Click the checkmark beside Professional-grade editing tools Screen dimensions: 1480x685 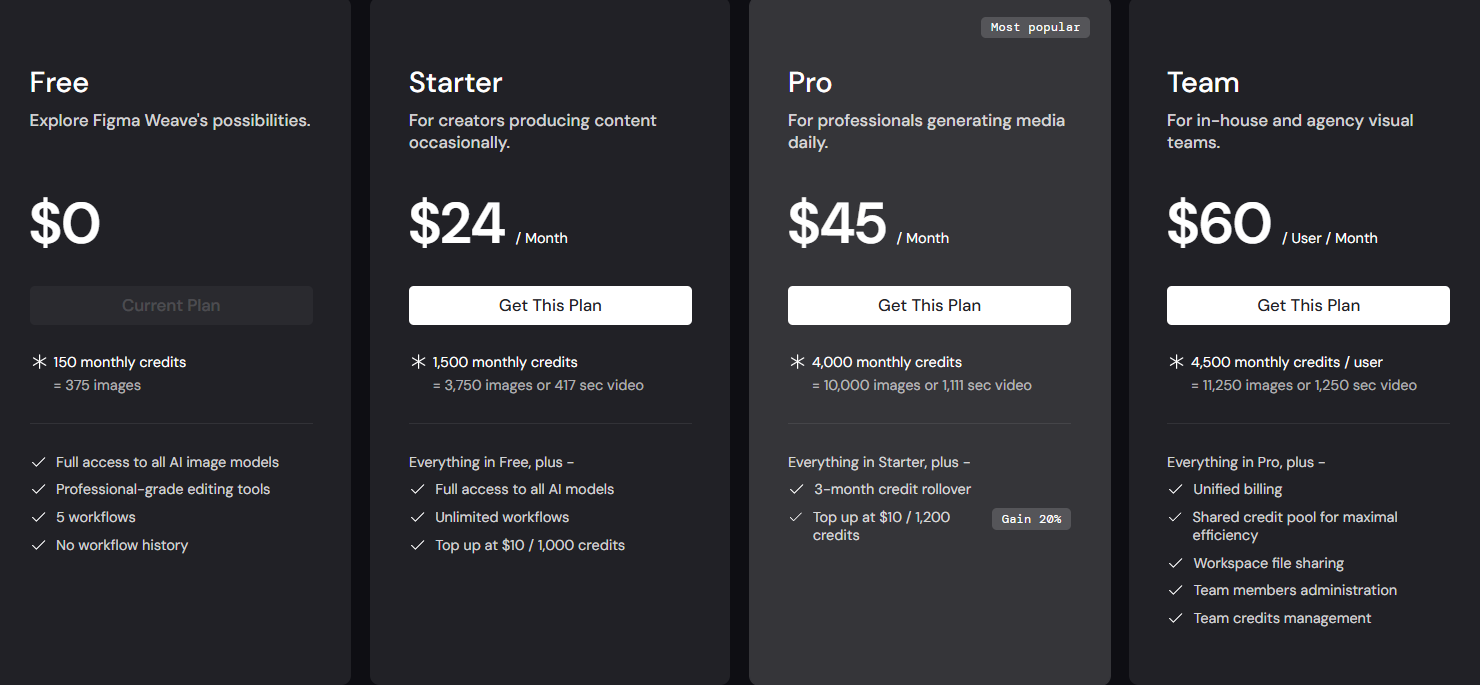[39, 489]
